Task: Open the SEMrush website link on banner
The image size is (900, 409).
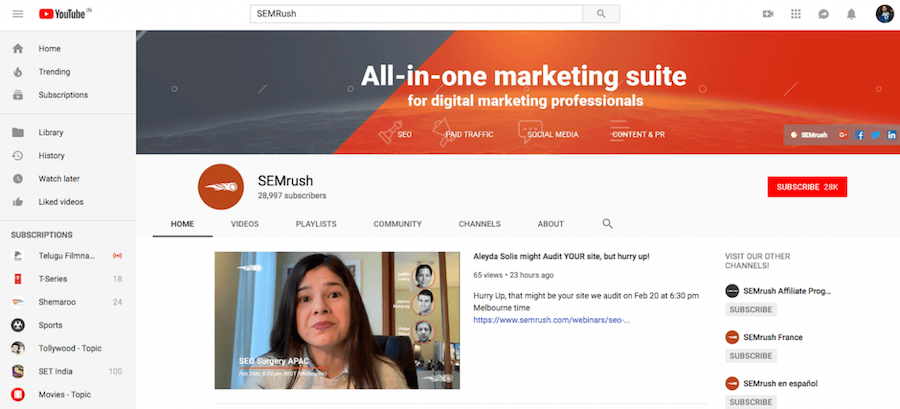Action: [809, 135]
